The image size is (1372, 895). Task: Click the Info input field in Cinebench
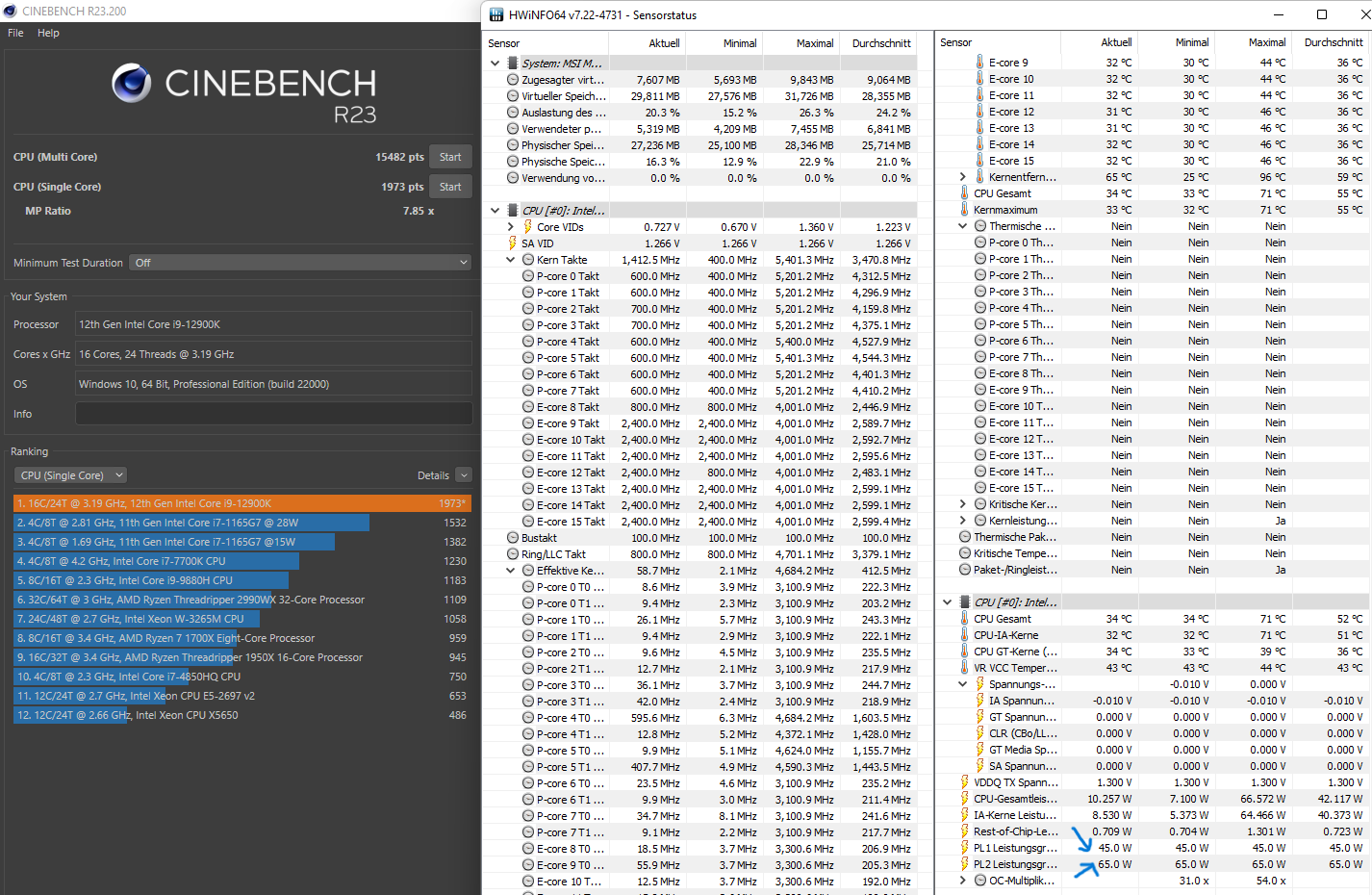click(273, 414)
